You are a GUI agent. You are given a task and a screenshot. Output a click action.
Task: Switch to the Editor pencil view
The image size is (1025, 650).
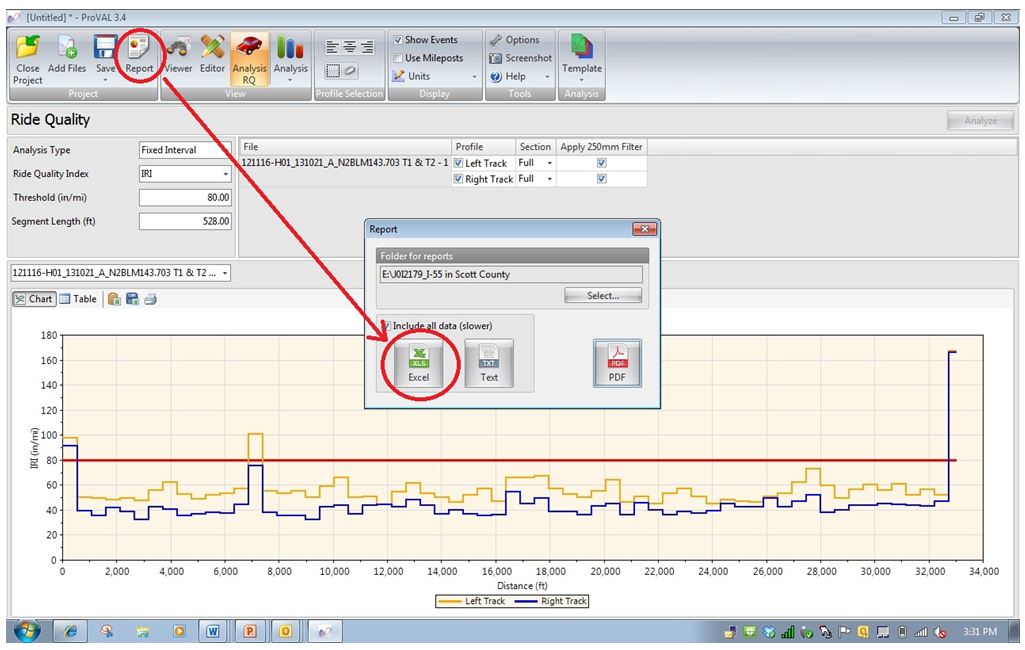(x=212, y=55)
